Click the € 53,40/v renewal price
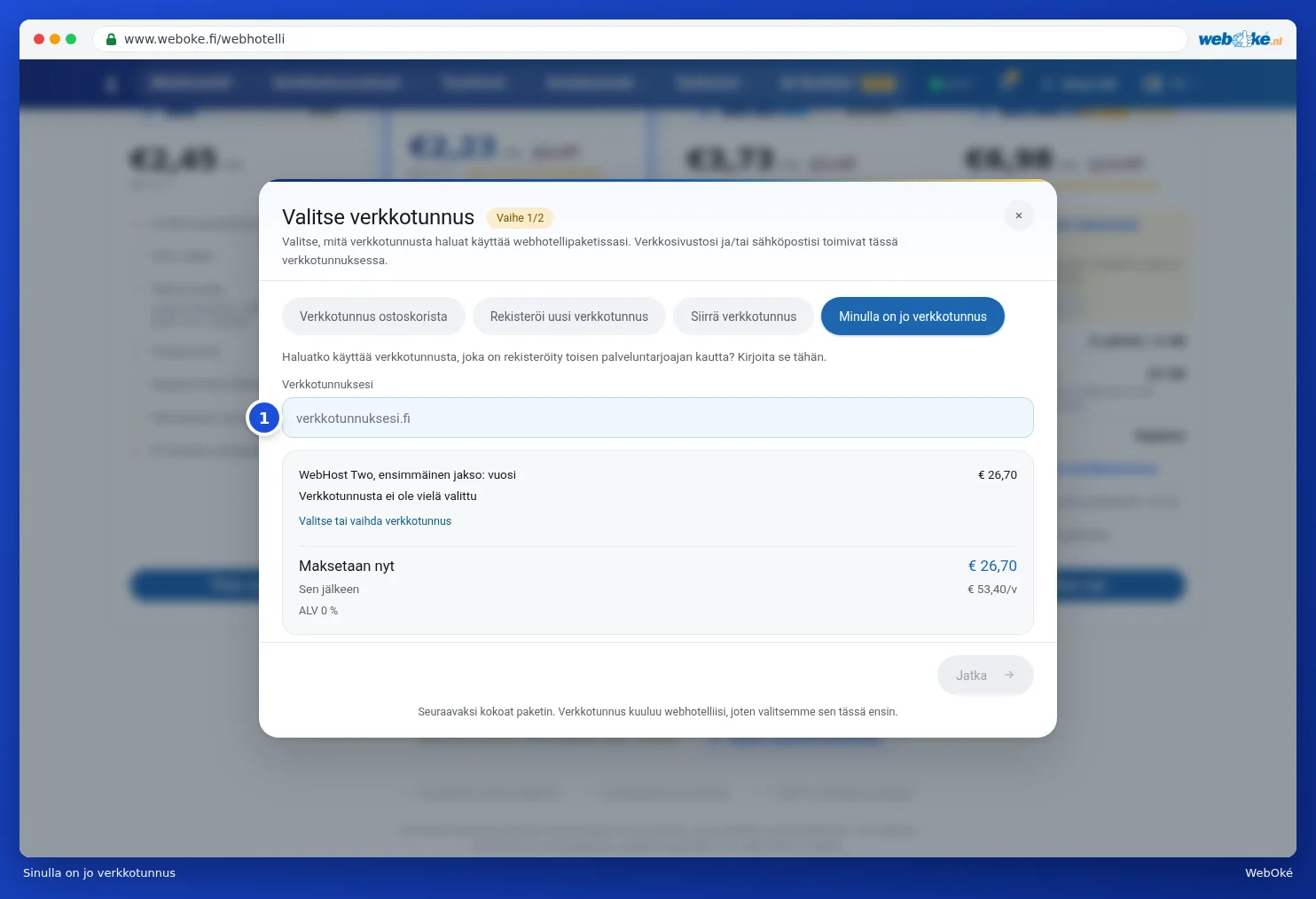The width and height of the screenshot is (1316, 899). click(992, 590)
